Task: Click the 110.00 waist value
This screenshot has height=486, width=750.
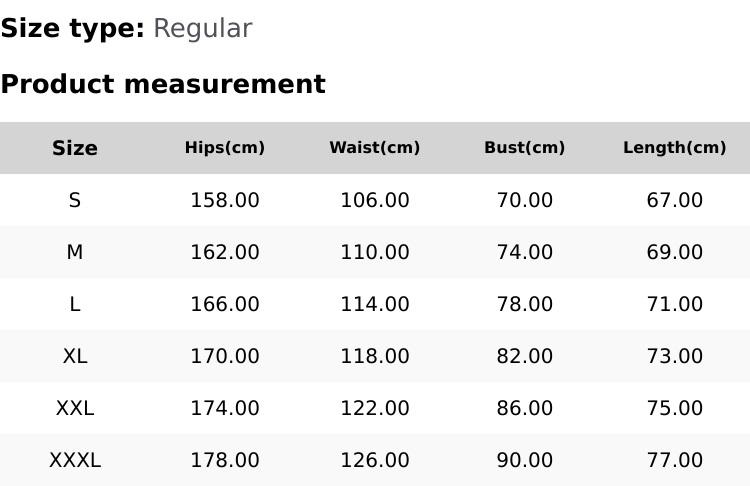Action: [375, 252]
